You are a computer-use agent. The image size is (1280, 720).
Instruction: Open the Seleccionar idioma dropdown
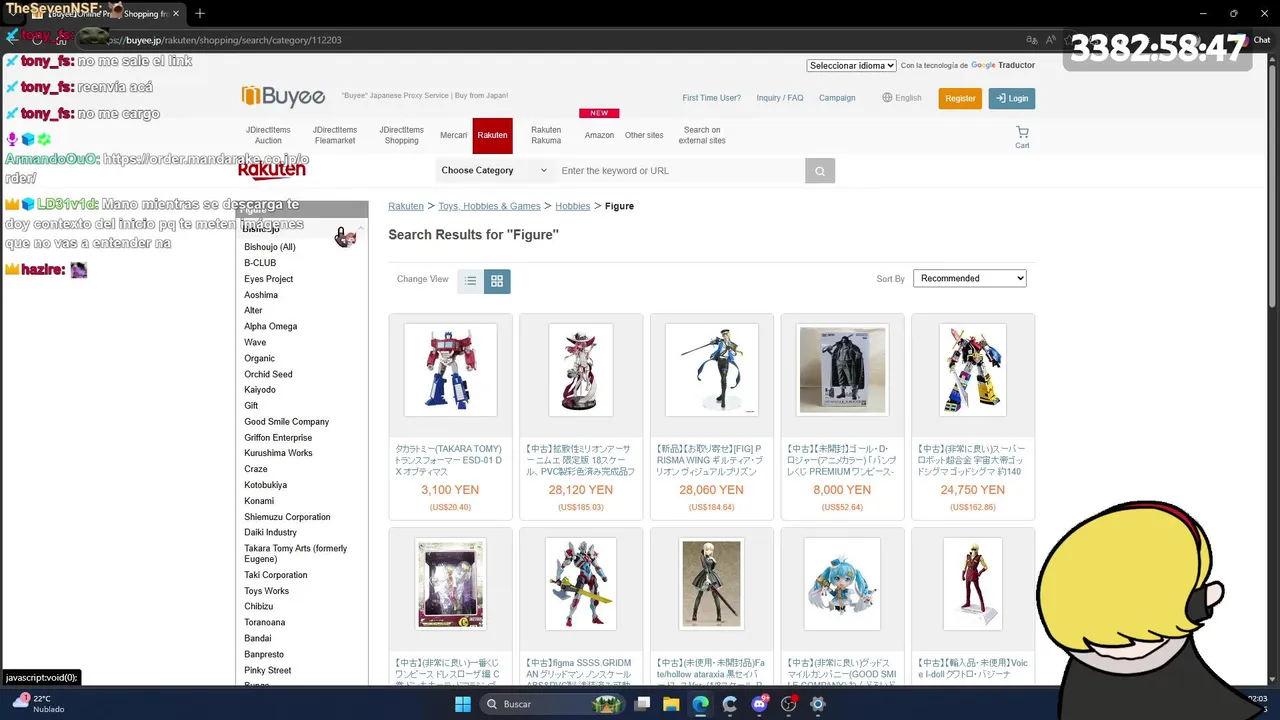point(851,65)
